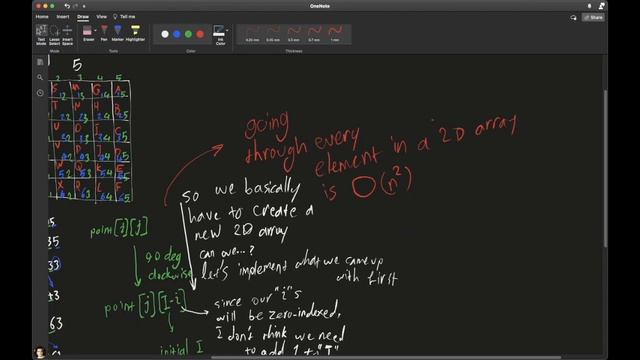The height and width of the screenshot is (360, 640).
Task: Select the Lasso Select tool
Action: [x=54, y=35]
